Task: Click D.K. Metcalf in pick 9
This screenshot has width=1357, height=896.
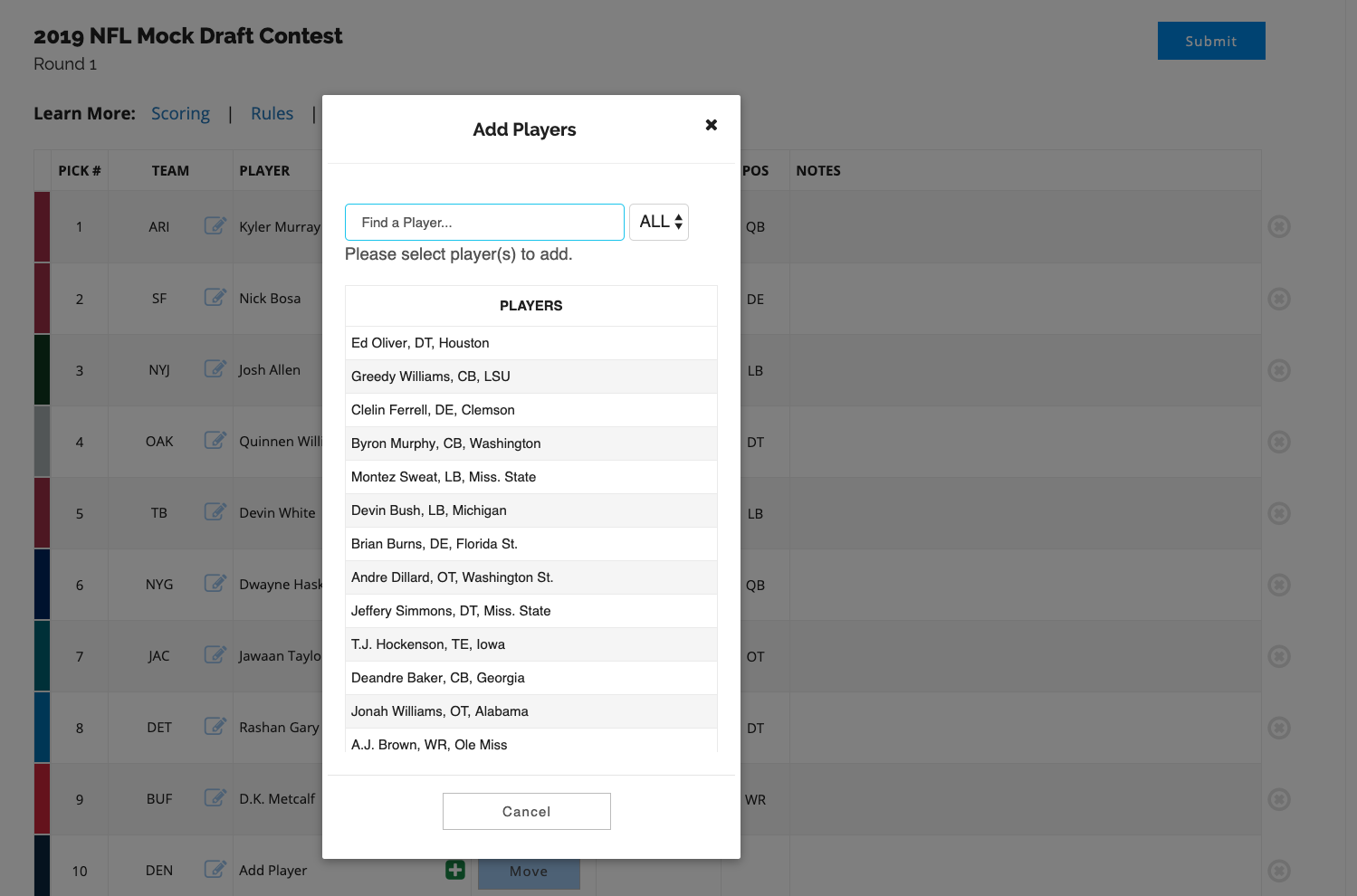Action: coord(277,798)
